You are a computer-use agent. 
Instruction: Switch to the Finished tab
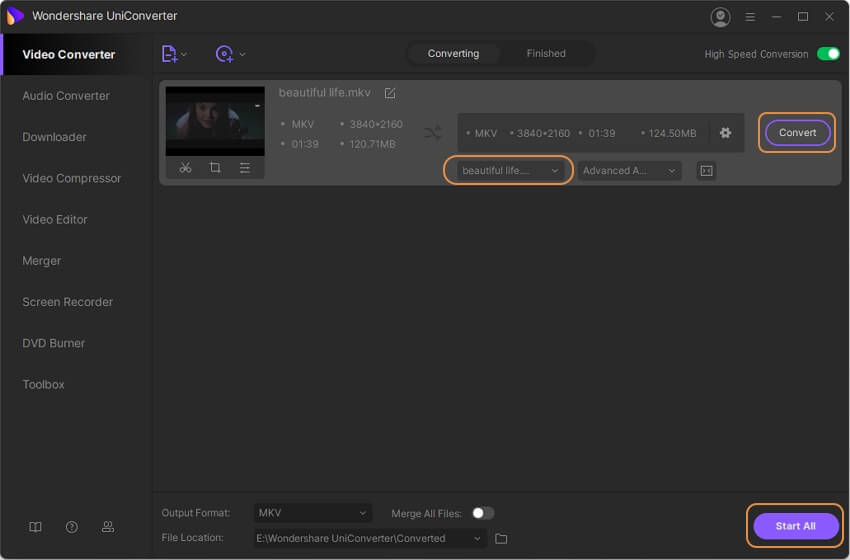pyautogui.click(x=546, y=54)
